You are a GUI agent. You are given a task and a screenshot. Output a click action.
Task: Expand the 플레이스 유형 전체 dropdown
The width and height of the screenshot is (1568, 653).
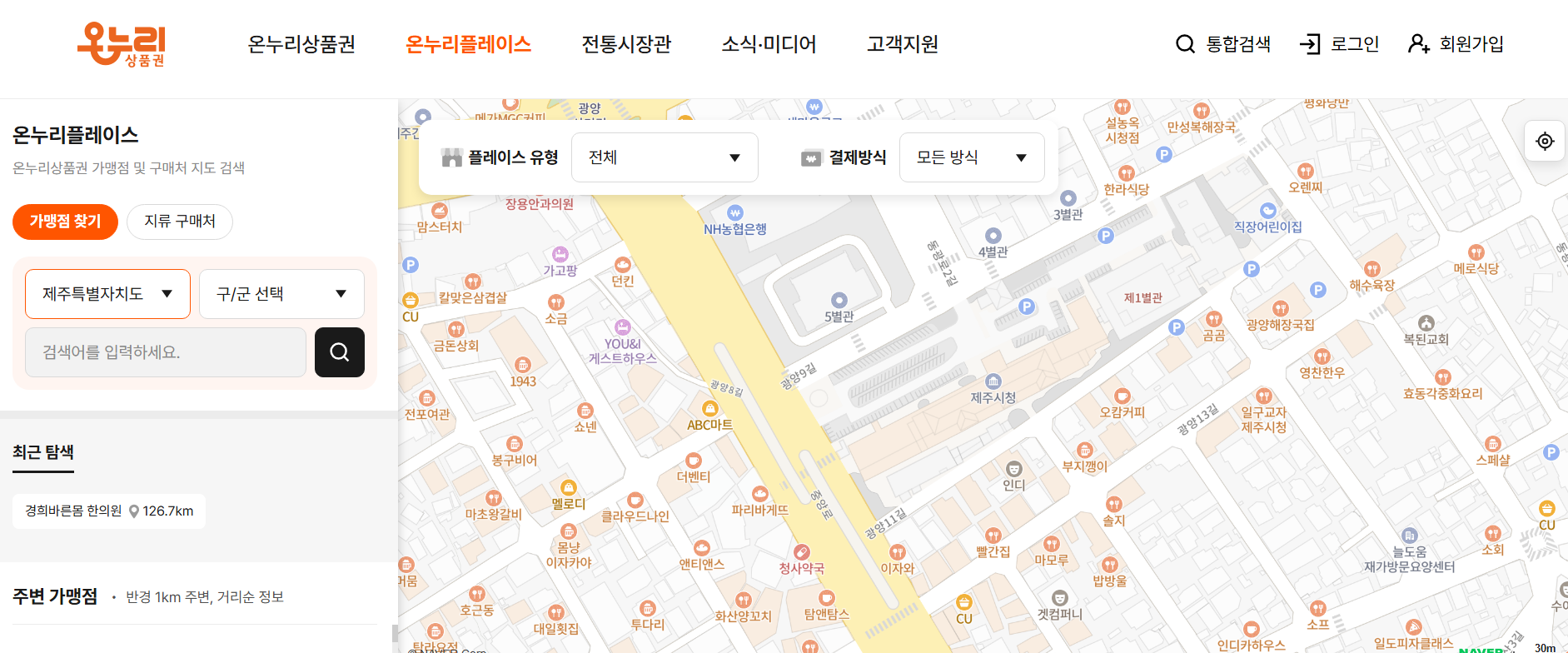(x=665, y=157)
